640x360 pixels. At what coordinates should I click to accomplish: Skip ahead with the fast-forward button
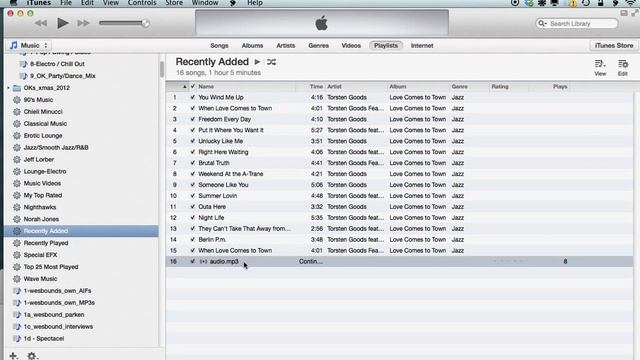(83, 23)
